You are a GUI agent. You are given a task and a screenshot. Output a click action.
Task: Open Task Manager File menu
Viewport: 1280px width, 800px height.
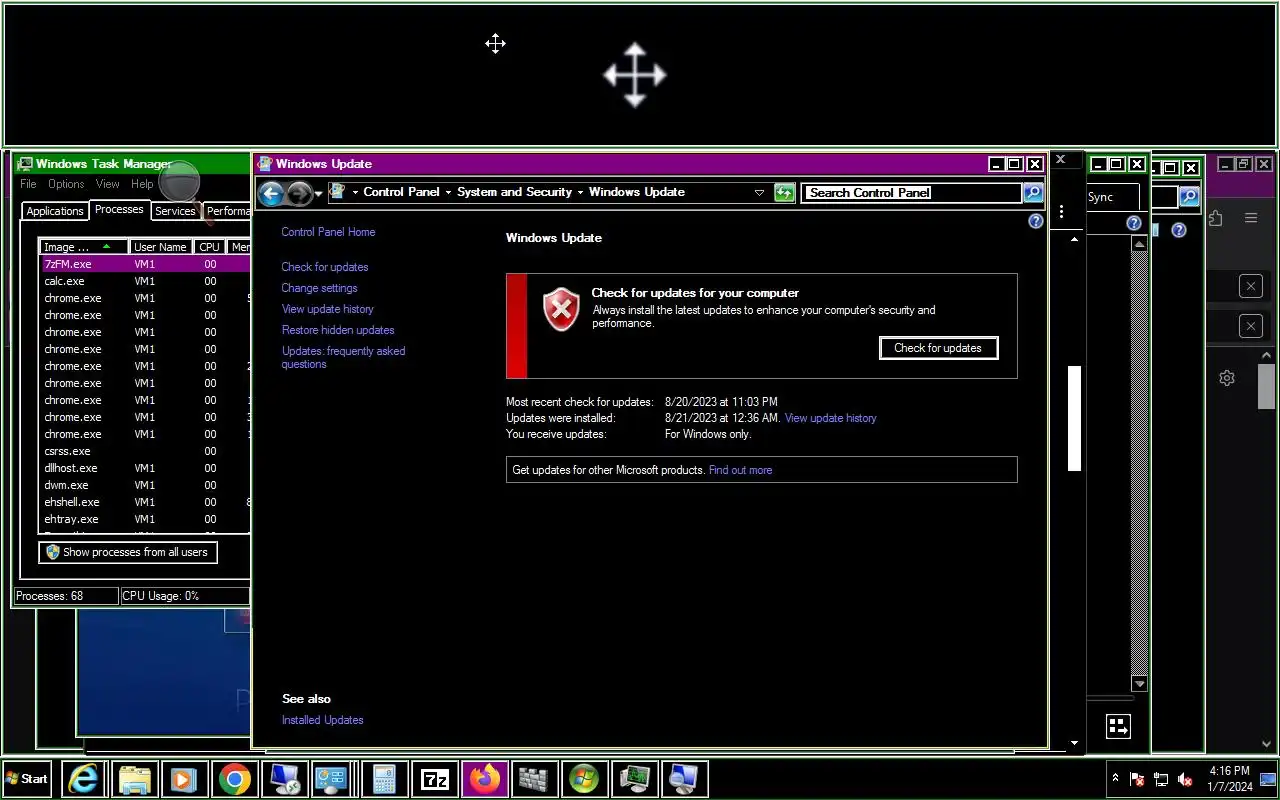tap(28, 184)
